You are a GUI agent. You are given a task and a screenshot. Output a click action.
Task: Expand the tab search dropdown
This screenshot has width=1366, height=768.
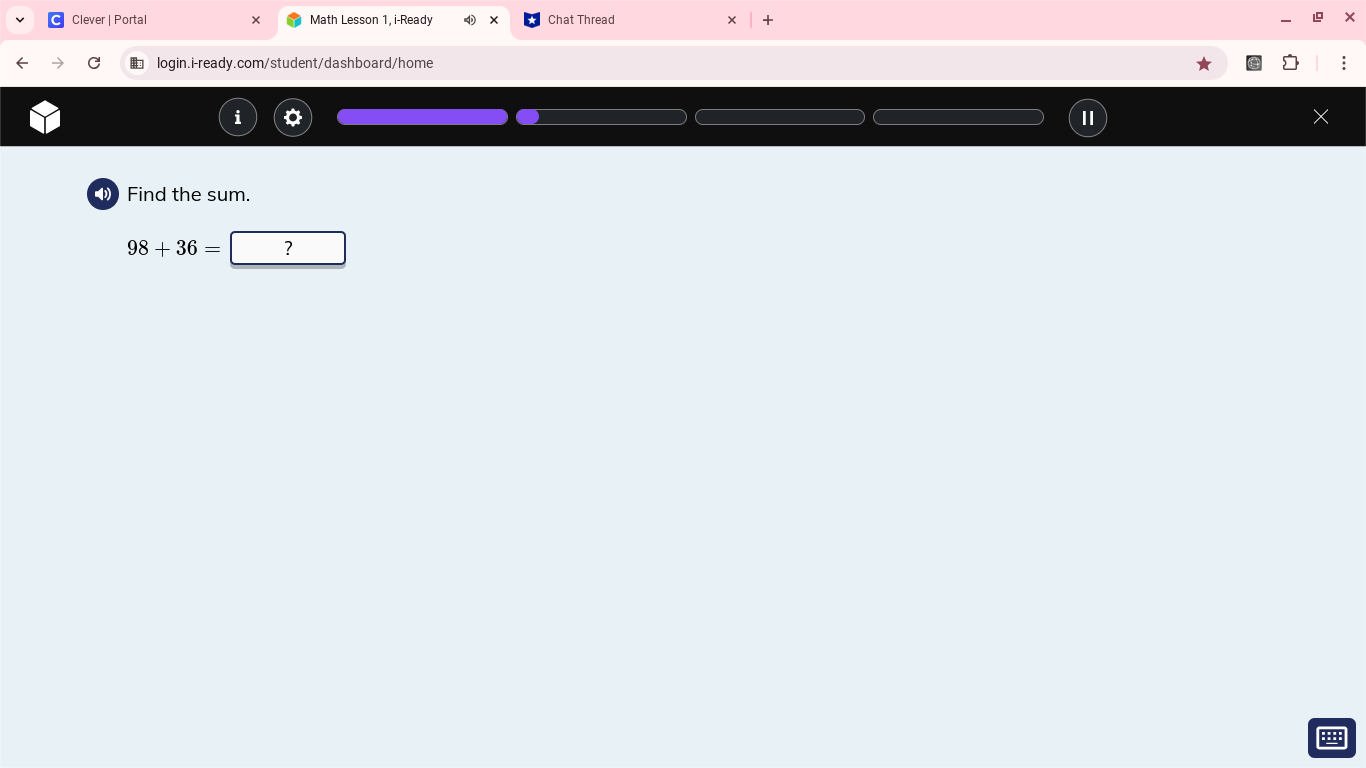click(x=20, y=20)
